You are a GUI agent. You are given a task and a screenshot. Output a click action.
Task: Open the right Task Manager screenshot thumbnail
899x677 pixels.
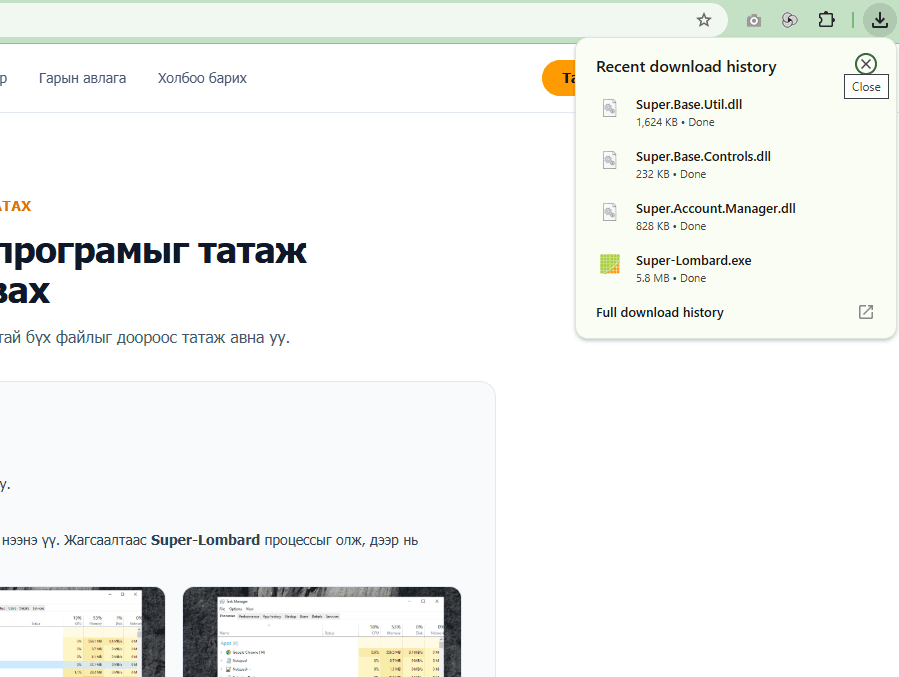tap(322, 632)
